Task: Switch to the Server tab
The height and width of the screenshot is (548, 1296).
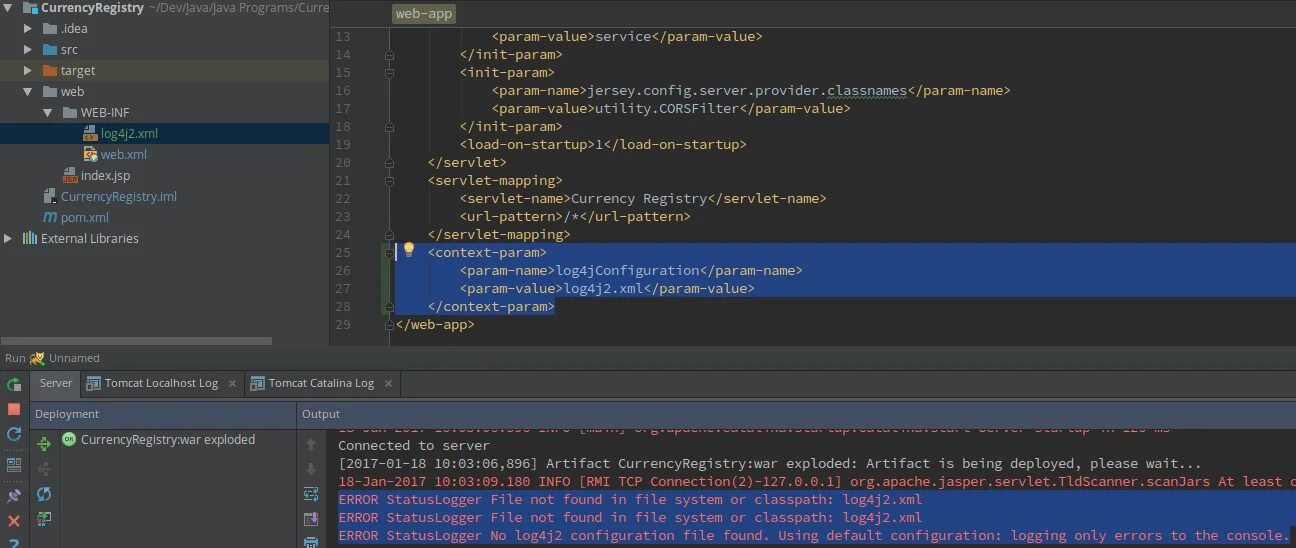Action: [56, 383]
